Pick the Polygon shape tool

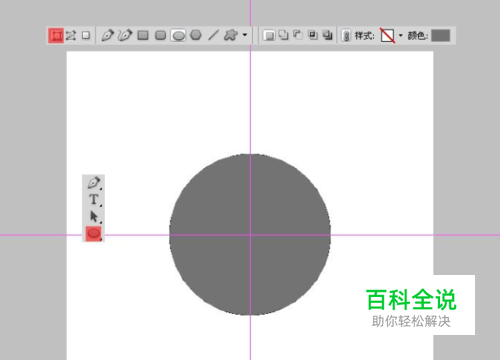tap(196, 35)
